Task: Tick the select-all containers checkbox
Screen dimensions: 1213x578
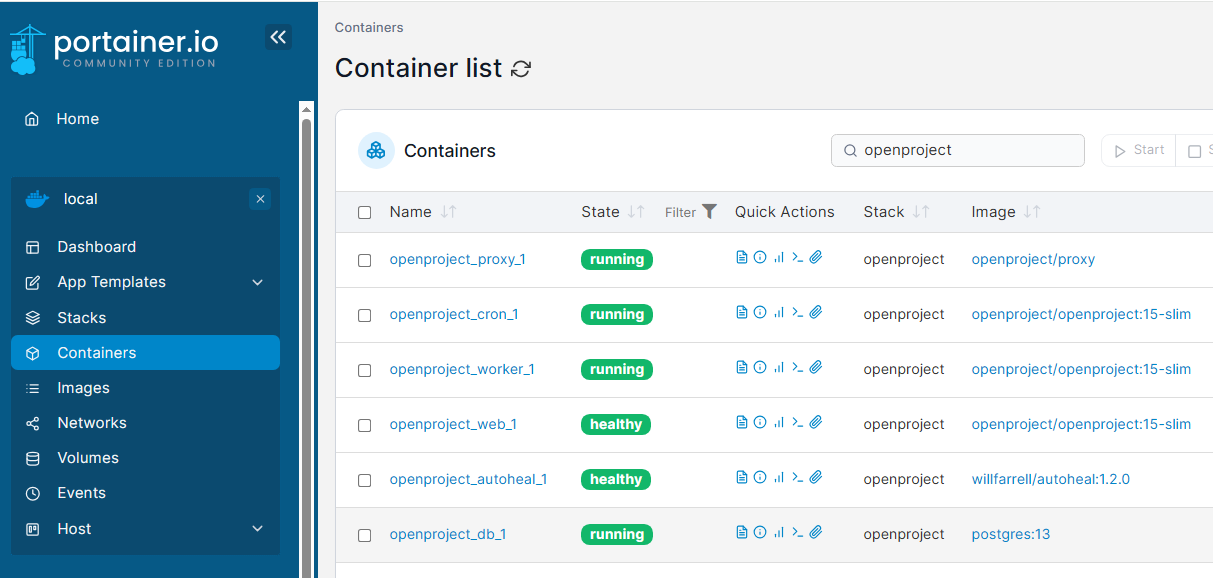Action: pyautogui.click(x=364, y=212)
